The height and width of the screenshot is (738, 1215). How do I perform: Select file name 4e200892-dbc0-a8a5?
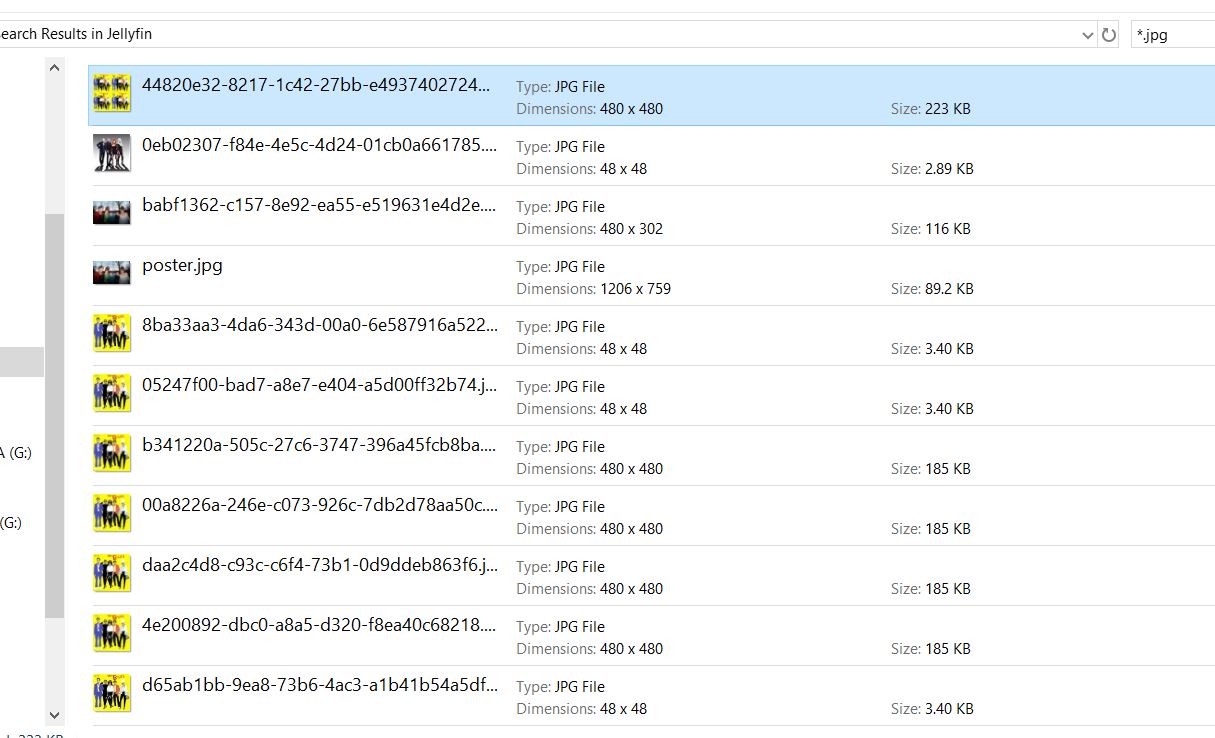click(319, 625)
